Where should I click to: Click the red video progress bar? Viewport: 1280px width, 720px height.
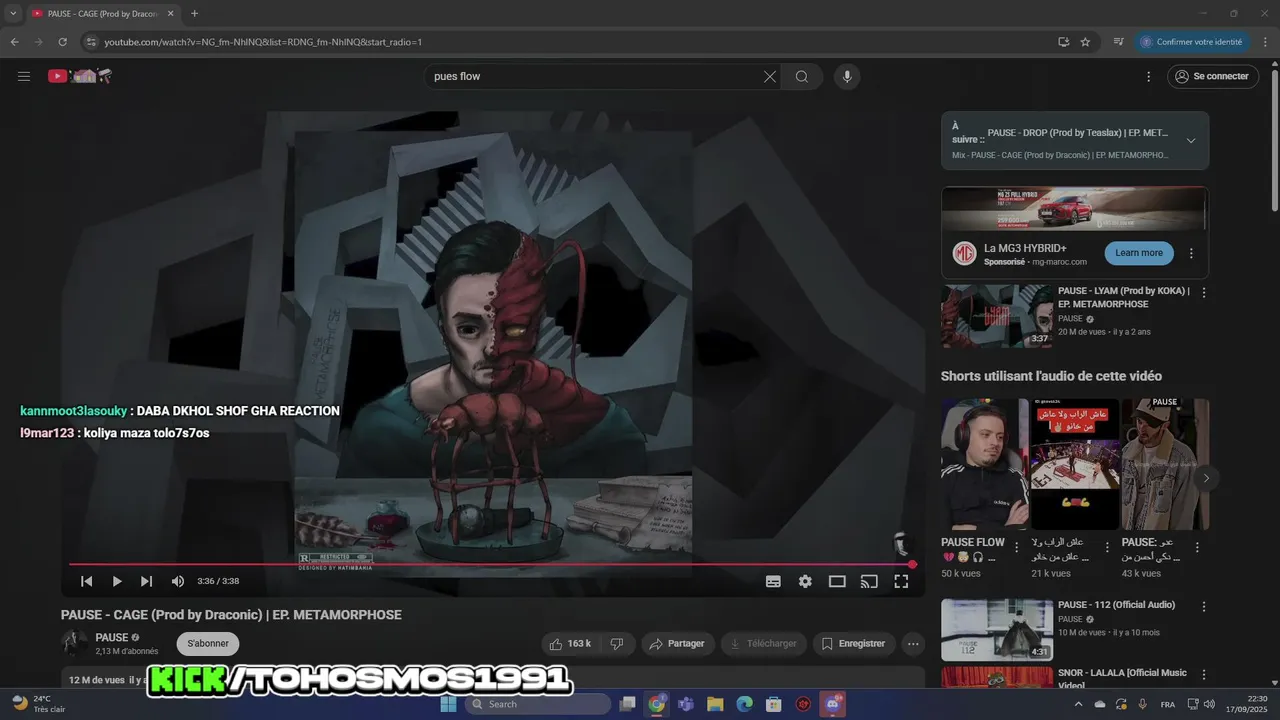point(490,564)
